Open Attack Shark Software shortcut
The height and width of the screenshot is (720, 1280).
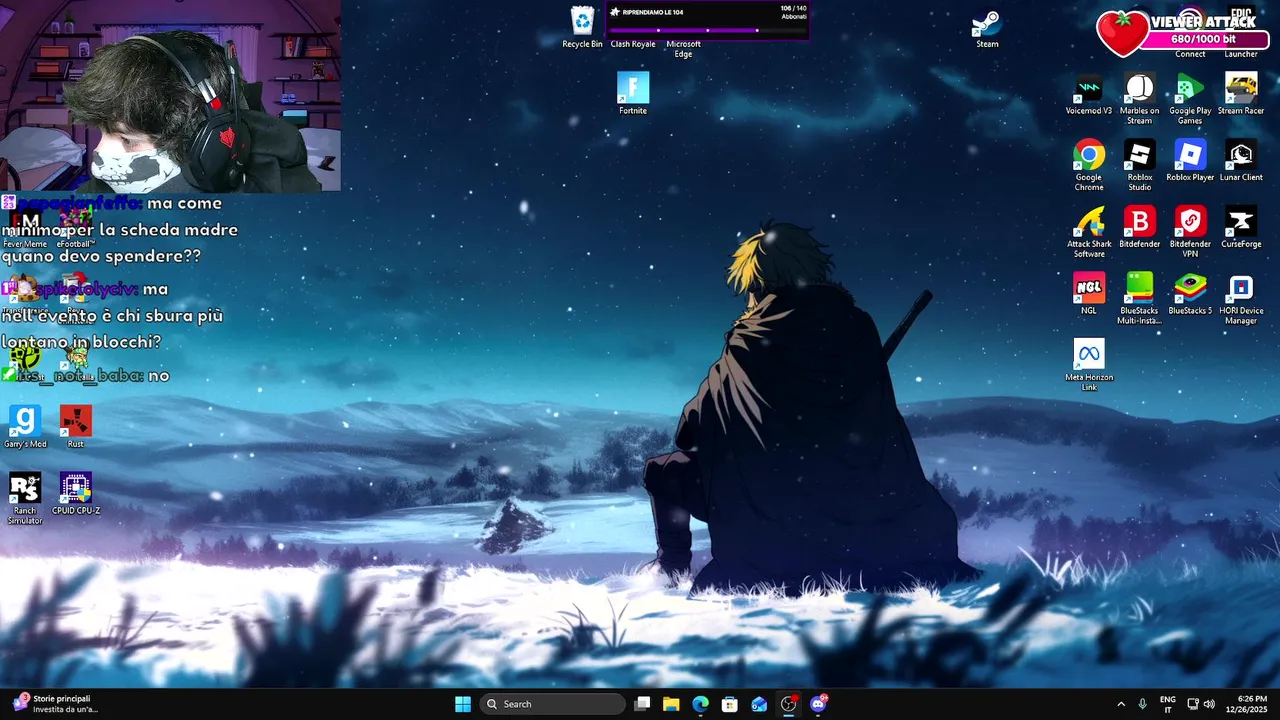tap(1089, 232)
